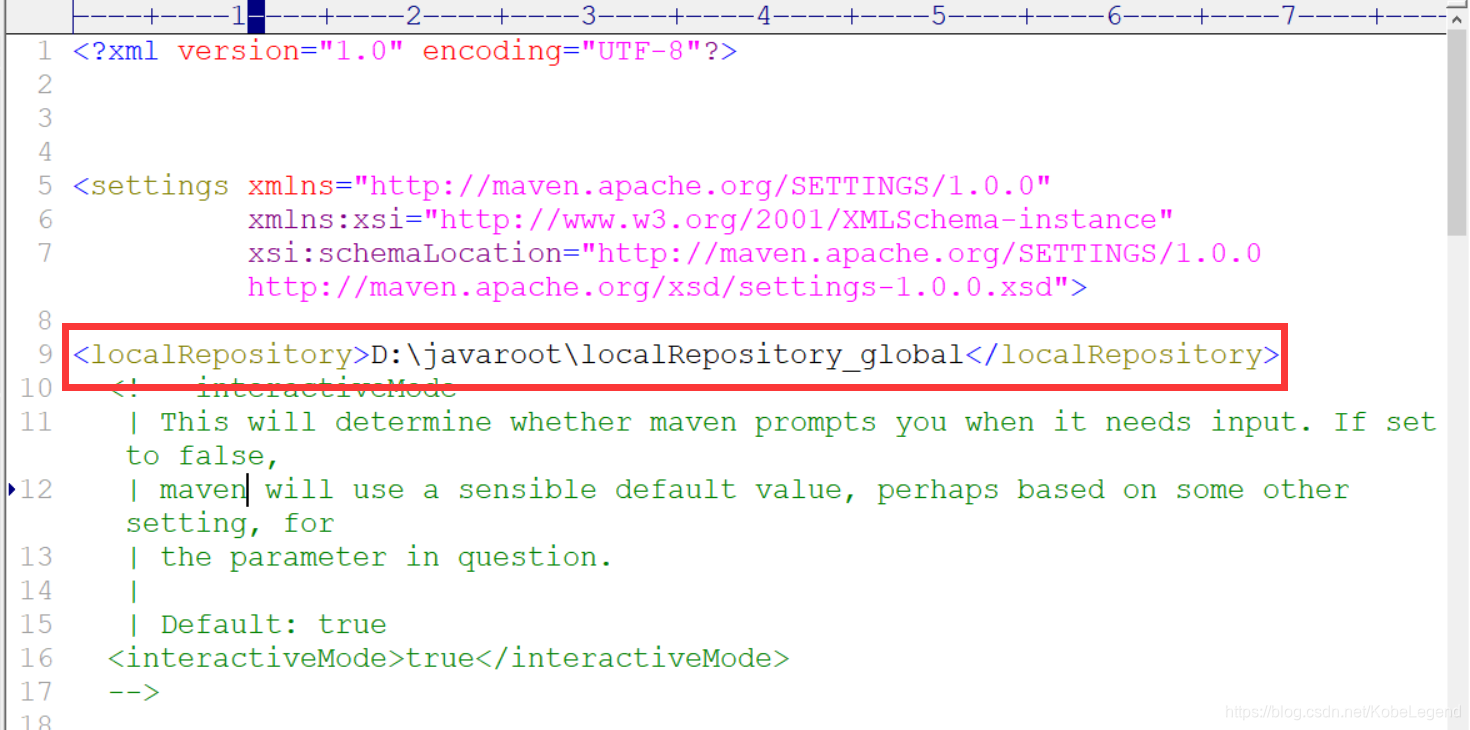Image resolution: width=1470 pixels, height=730 pixels.
Task: Click line number 9 in gutter
Action: click(44, 355)
